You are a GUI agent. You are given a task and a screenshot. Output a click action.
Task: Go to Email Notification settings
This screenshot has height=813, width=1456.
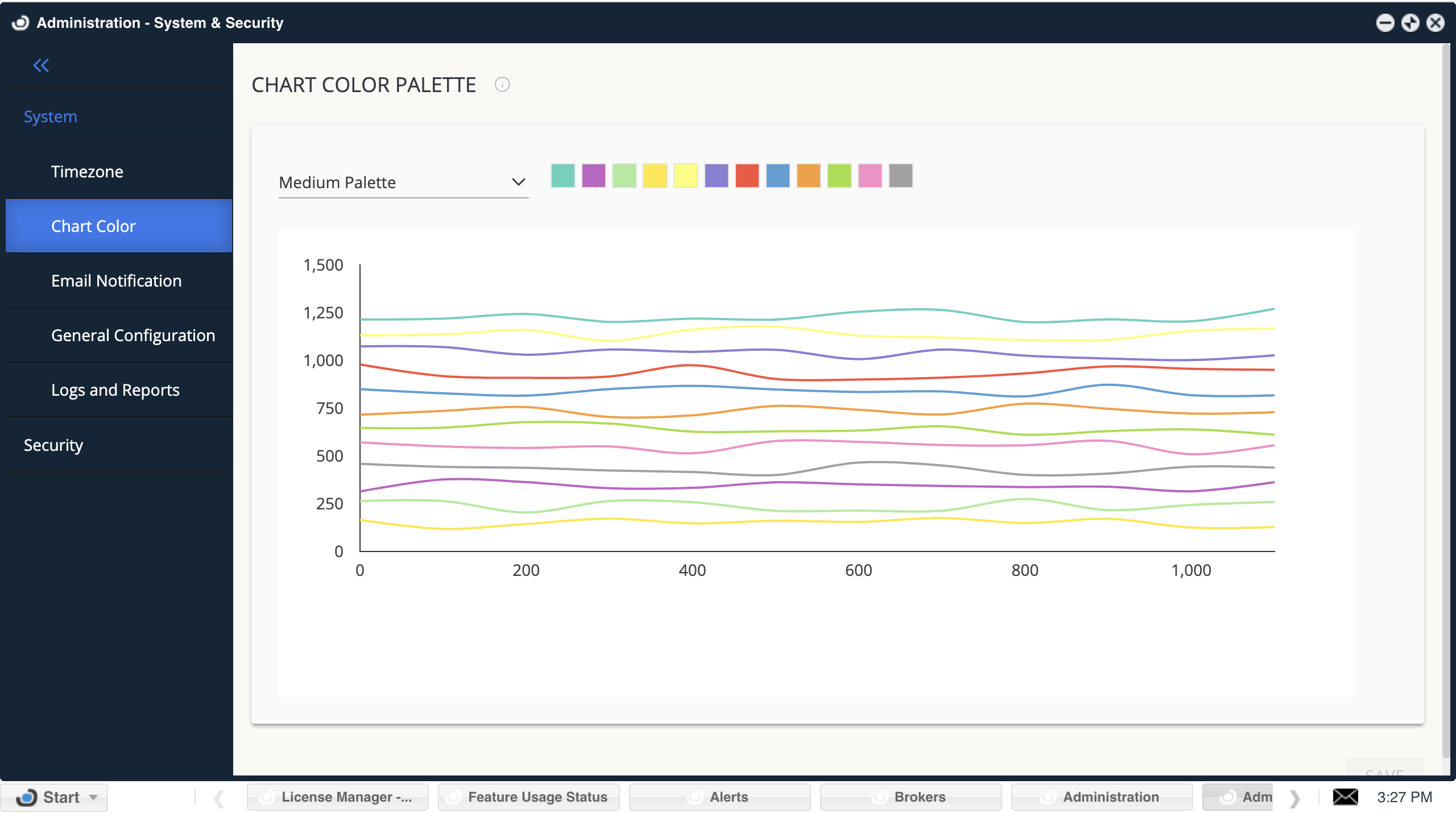[x=116, y=281]
